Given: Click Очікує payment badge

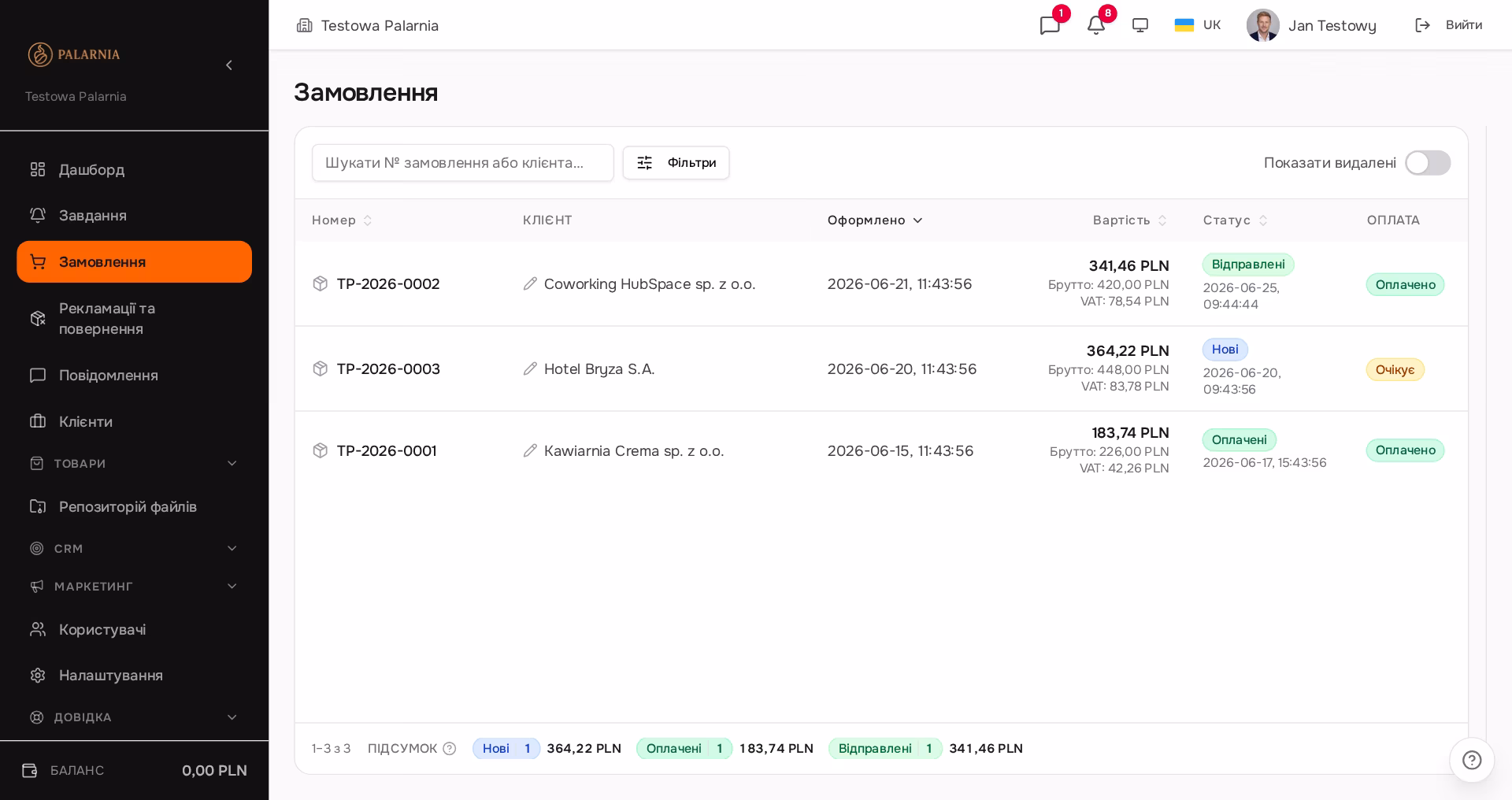Looking at the screenshot, I should tap(1395, 369).
